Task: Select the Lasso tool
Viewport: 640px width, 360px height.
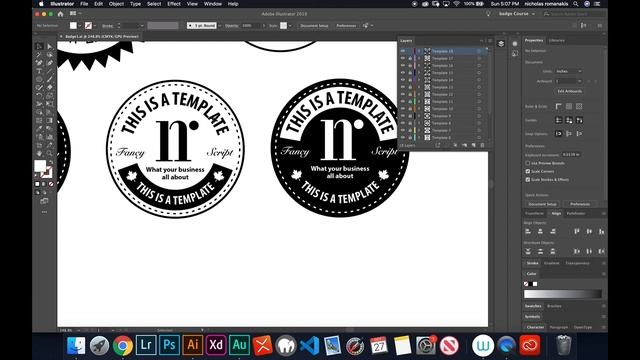Action: pos(49,55)
